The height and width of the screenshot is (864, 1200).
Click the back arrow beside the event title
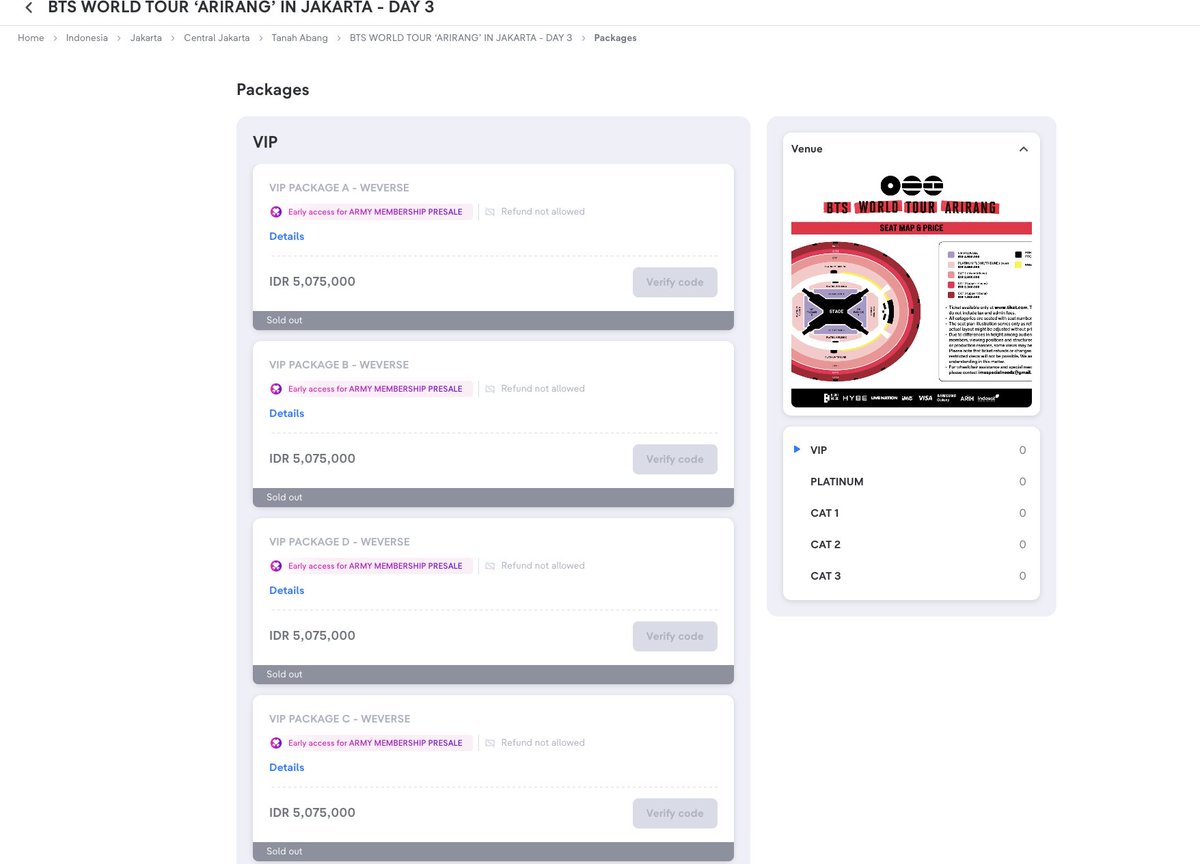[x=28, y=8]
